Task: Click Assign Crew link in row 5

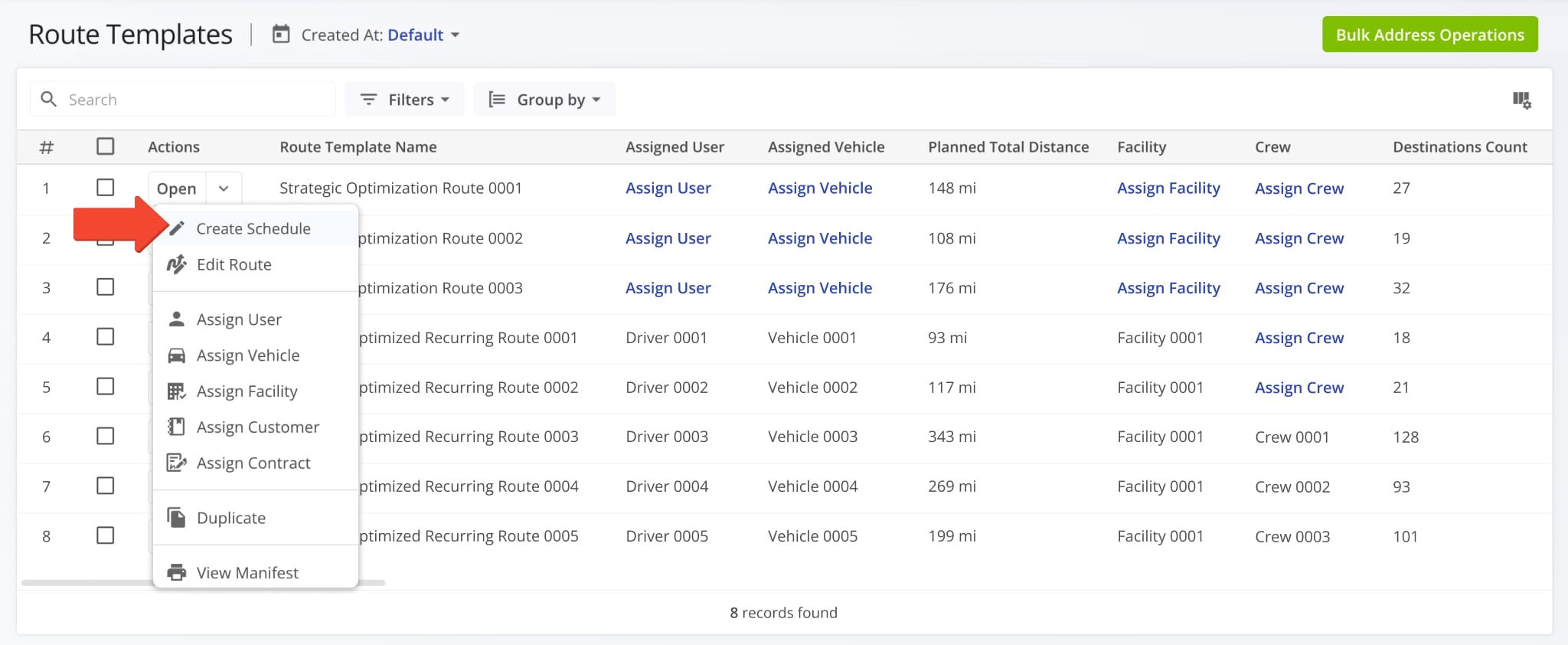Action: [x=1299, y=388]
